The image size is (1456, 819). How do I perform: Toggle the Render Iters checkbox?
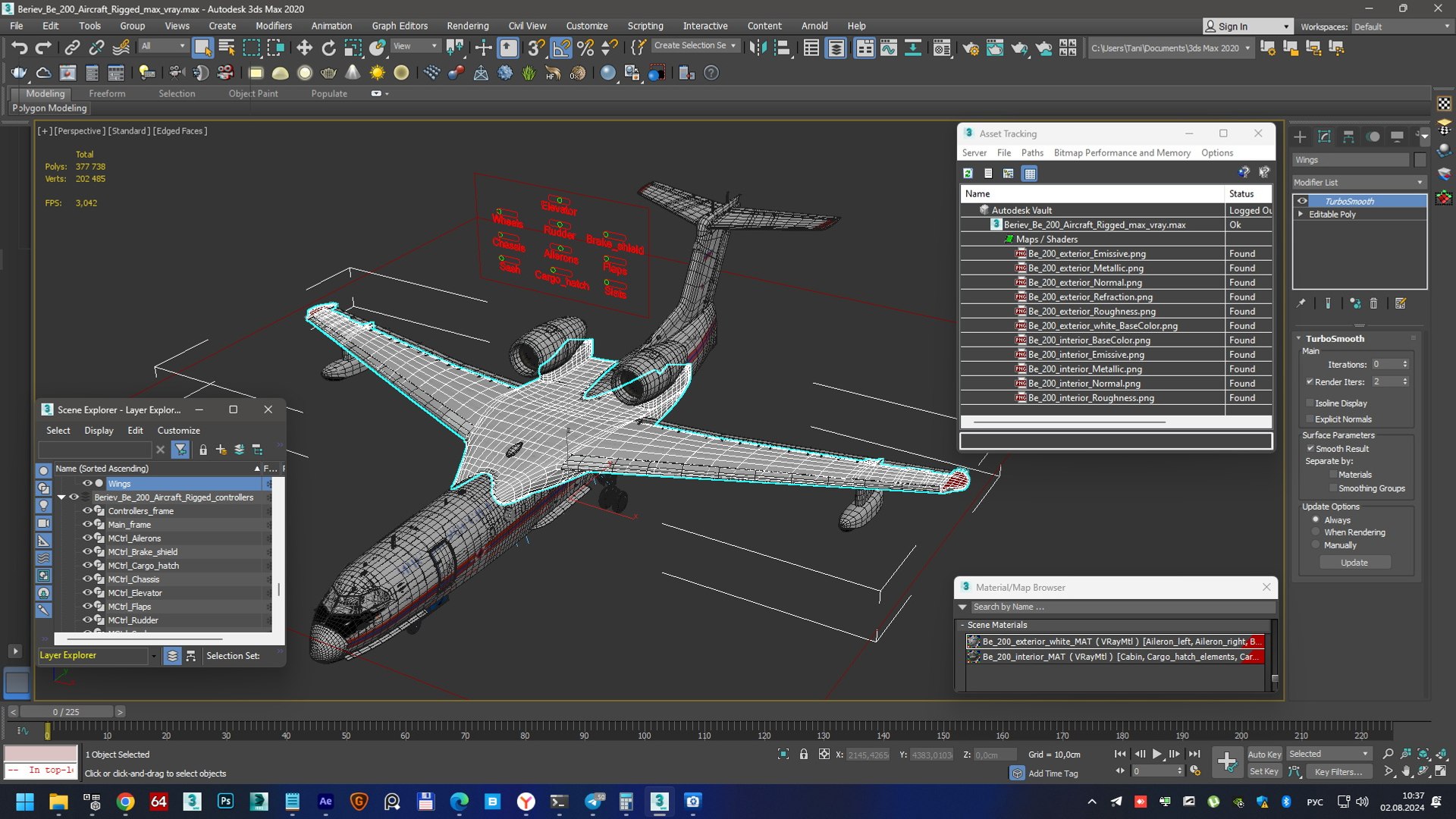[x=1310, y=381]
